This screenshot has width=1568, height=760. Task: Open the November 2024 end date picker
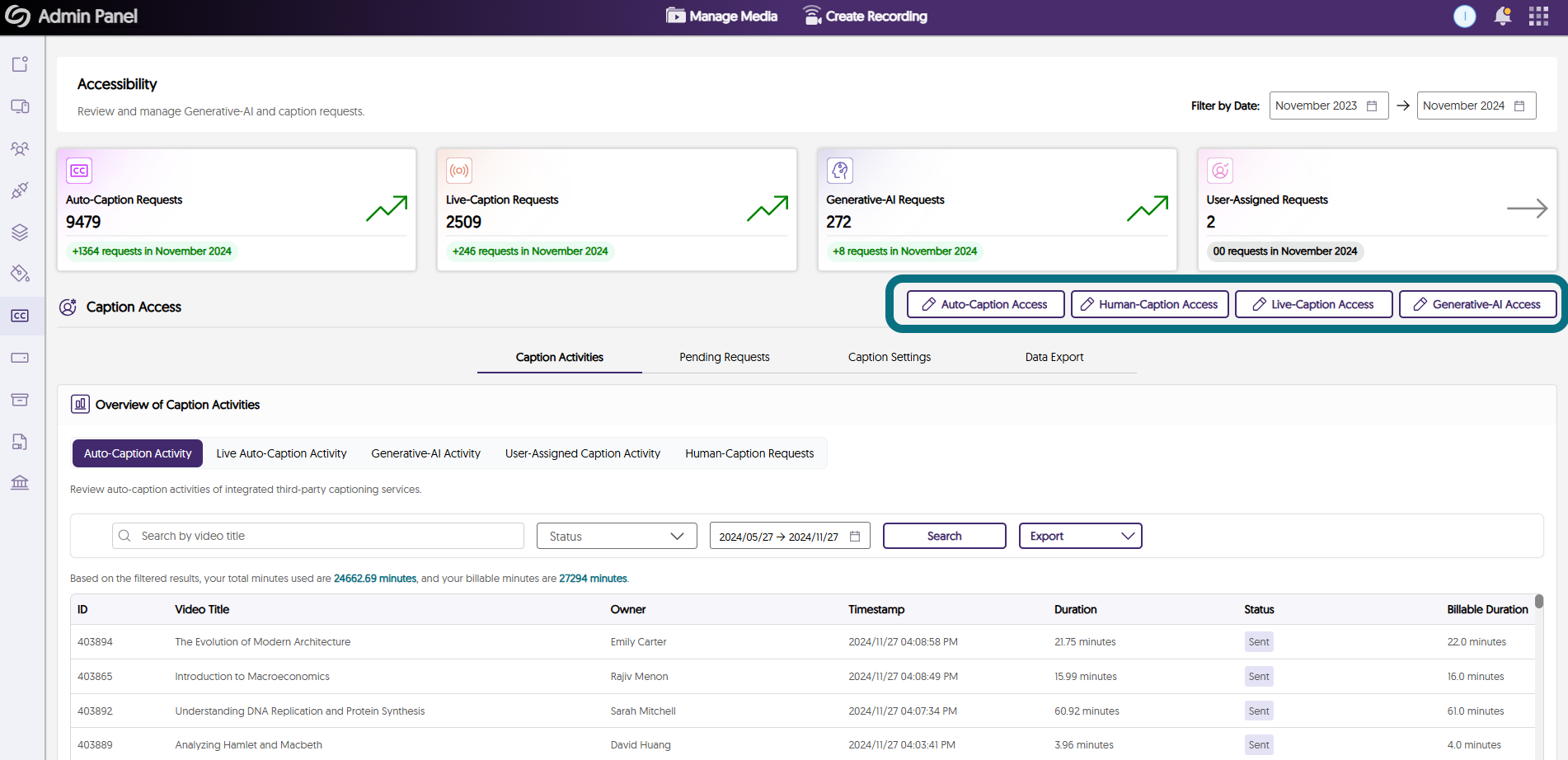pos(1476,106)
